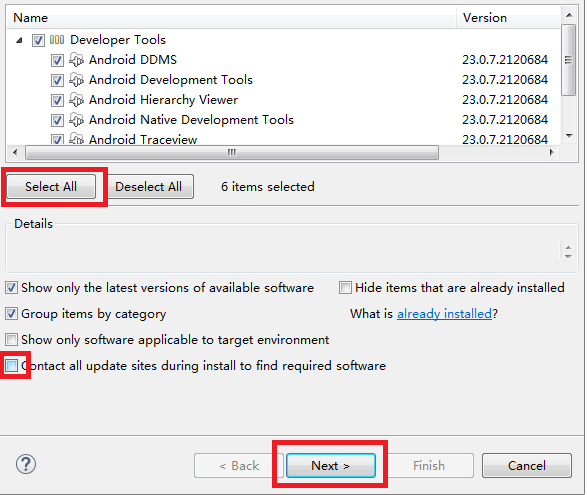Uncheck Android Native Development Tools checkbox
The width and height of the screenshot is (587, 495).
[x=57, y=120]
